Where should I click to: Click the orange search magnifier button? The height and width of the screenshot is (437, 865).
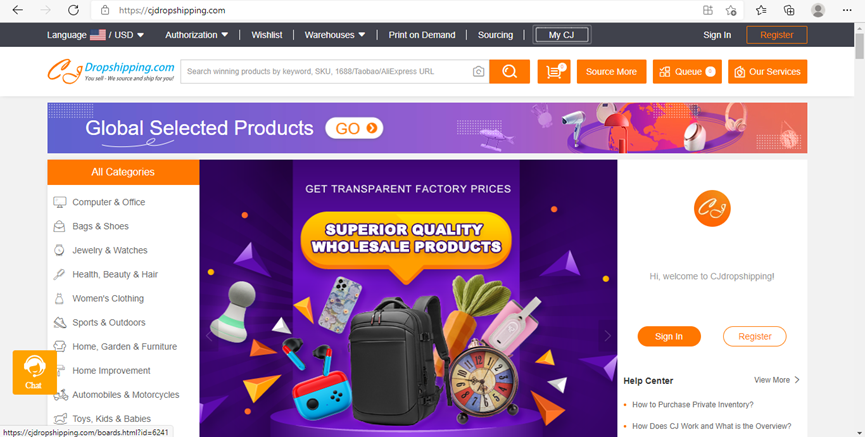coord(509,71)
